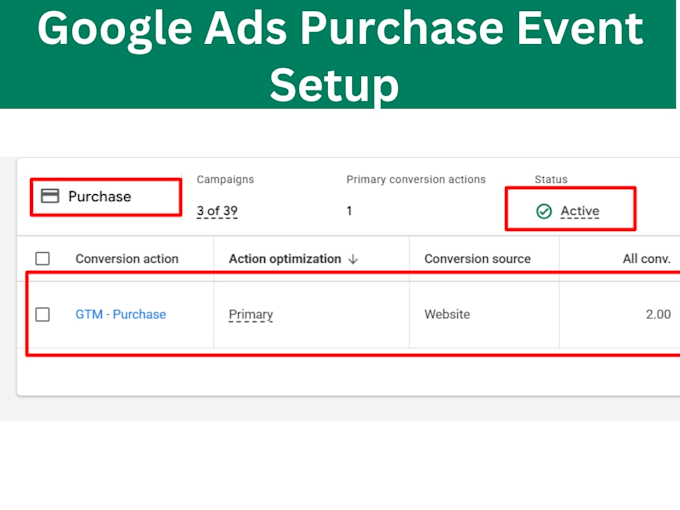Screen dimensions: 680x510
Task: Click the Active status label
Action: tap(580, 211)
